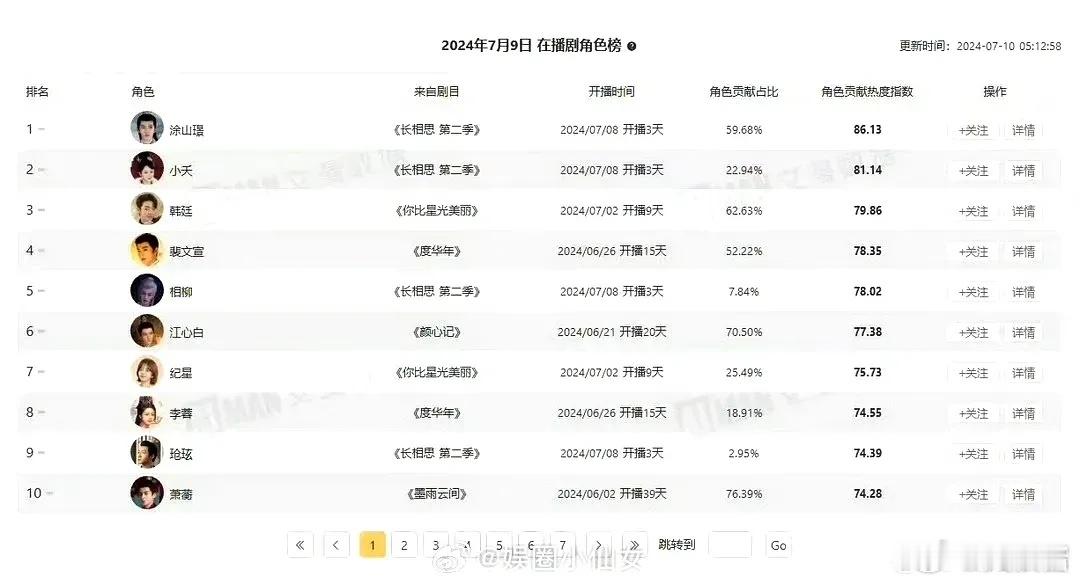Select page 7 in pagination

(562, 545)
